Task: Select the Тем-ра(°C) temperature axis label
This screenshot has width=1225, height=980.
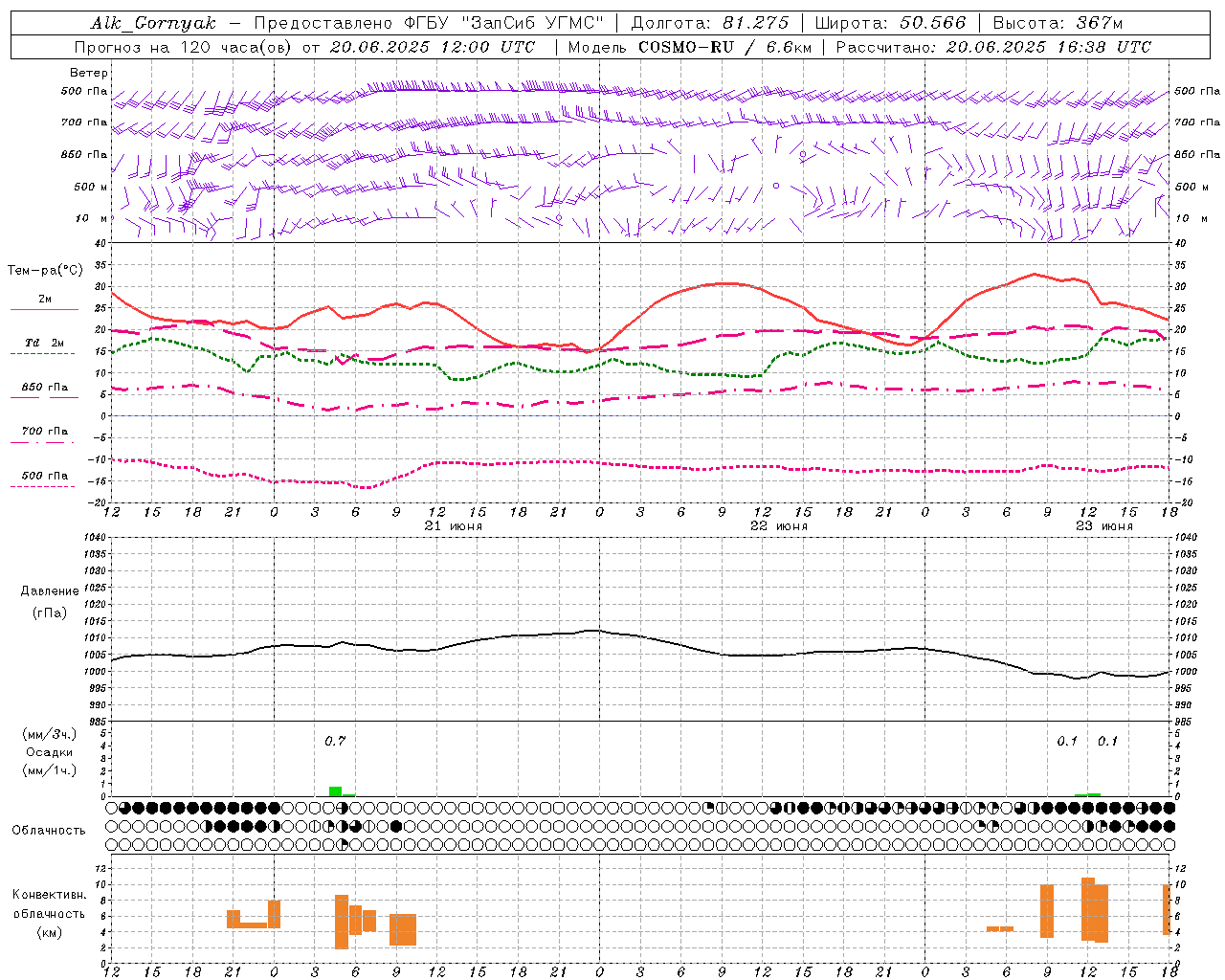Action: [45, 271]
